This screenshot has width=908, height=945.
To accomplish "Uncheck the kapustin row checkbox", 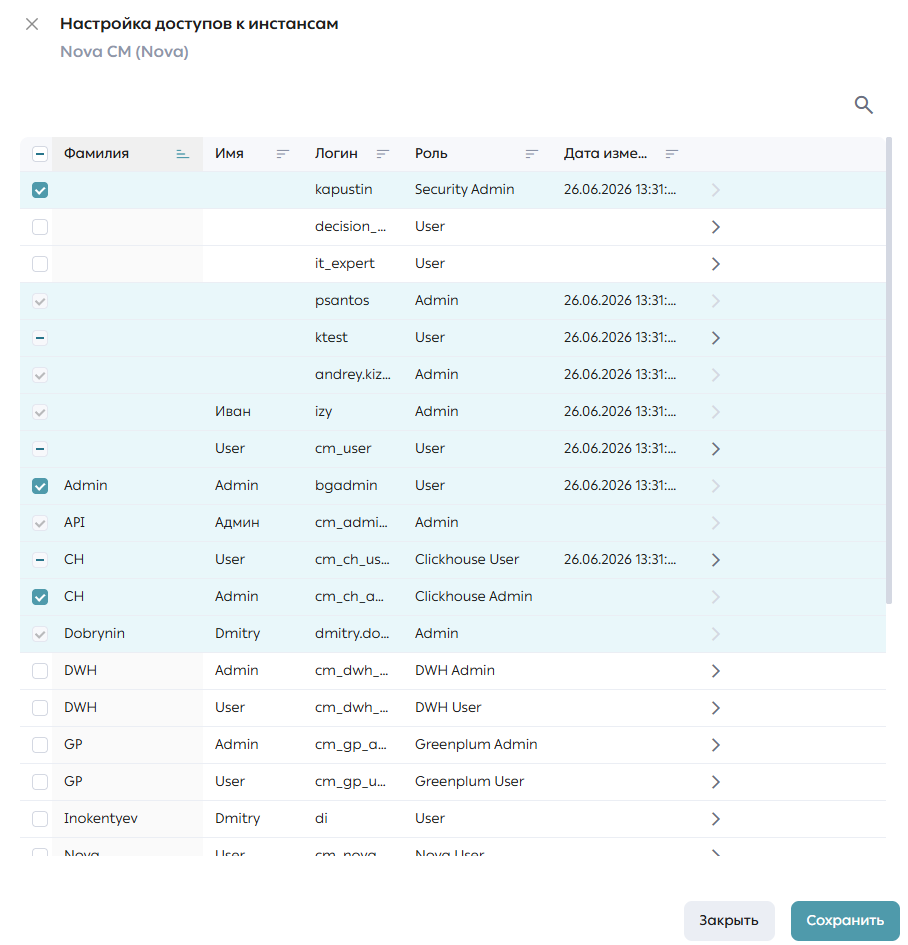I will (x=40, y=190).
